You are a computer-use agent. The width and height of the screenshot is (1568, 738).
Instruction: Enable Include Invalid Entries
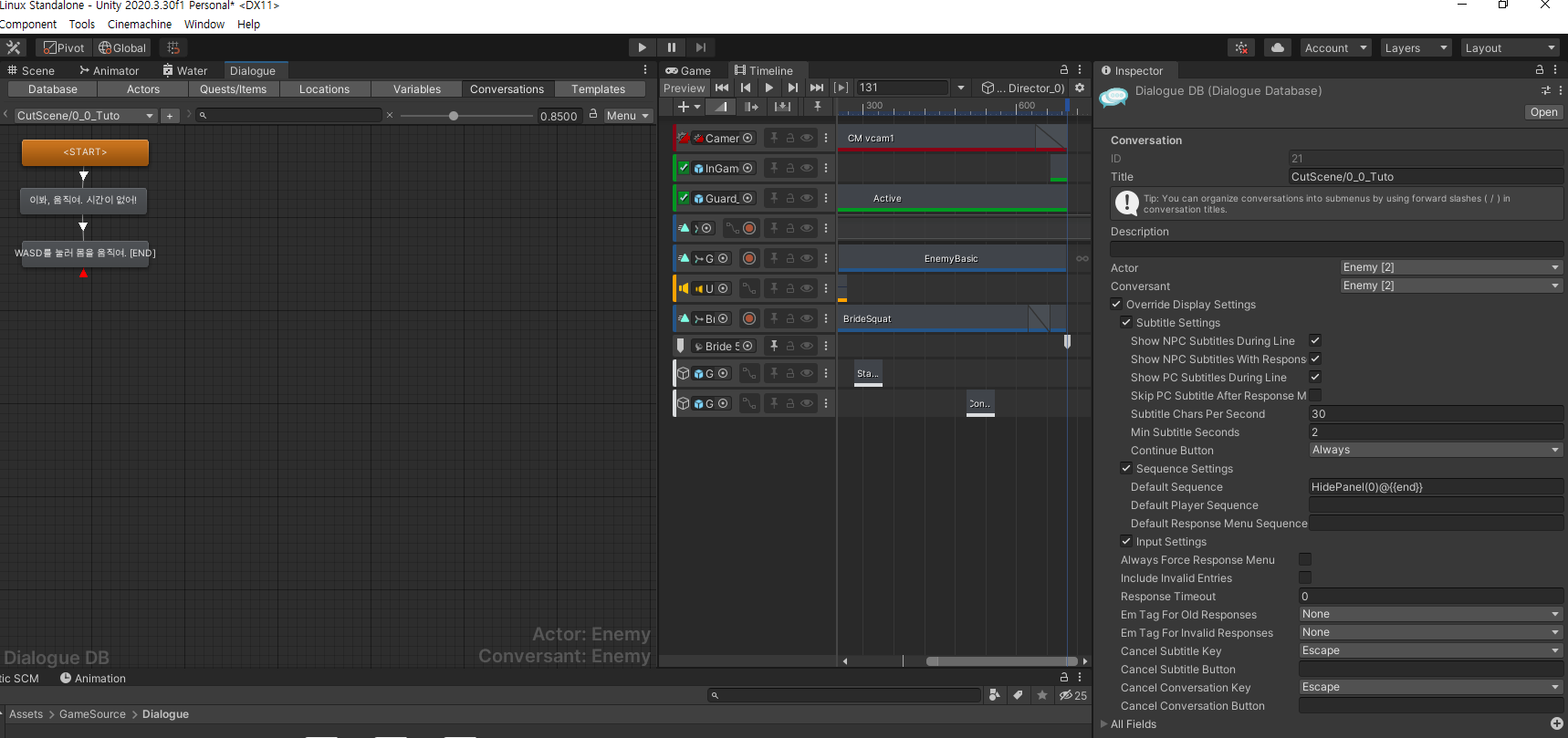(1305, 577)
